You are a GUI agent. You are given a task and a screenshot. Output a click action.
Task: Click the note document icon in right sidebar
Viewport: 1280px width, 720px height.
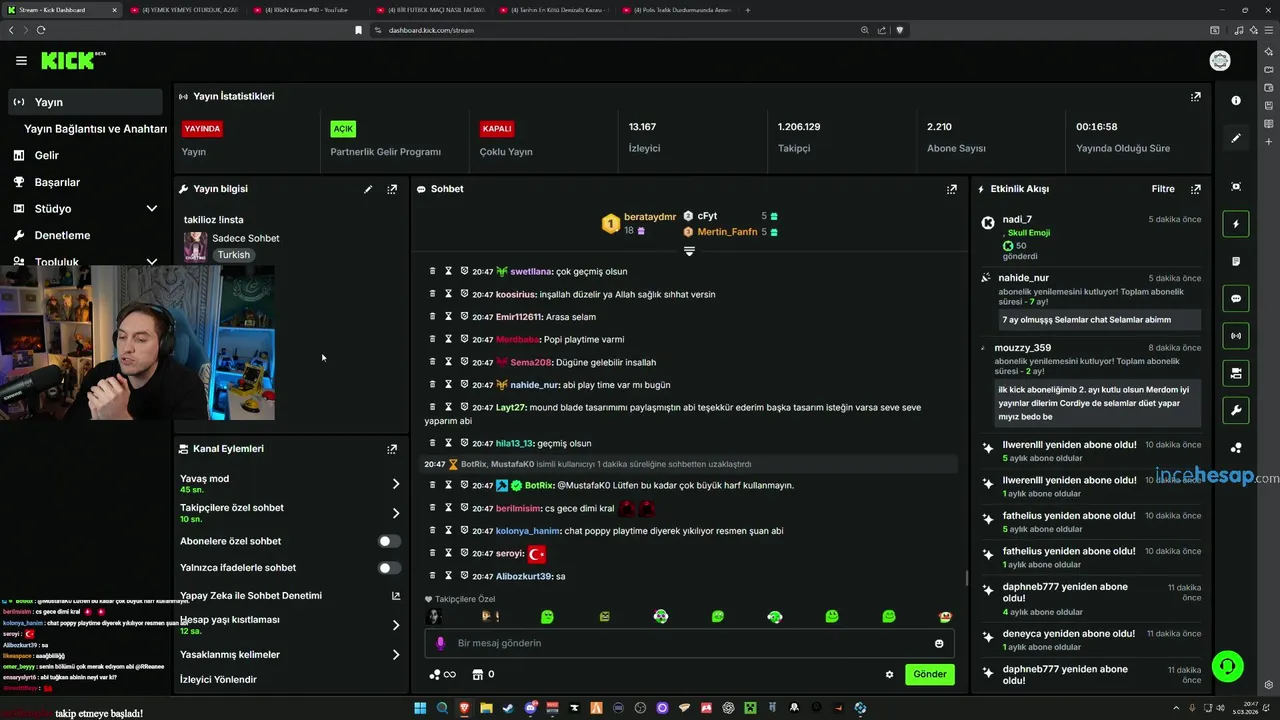[x=1236, y=261]
